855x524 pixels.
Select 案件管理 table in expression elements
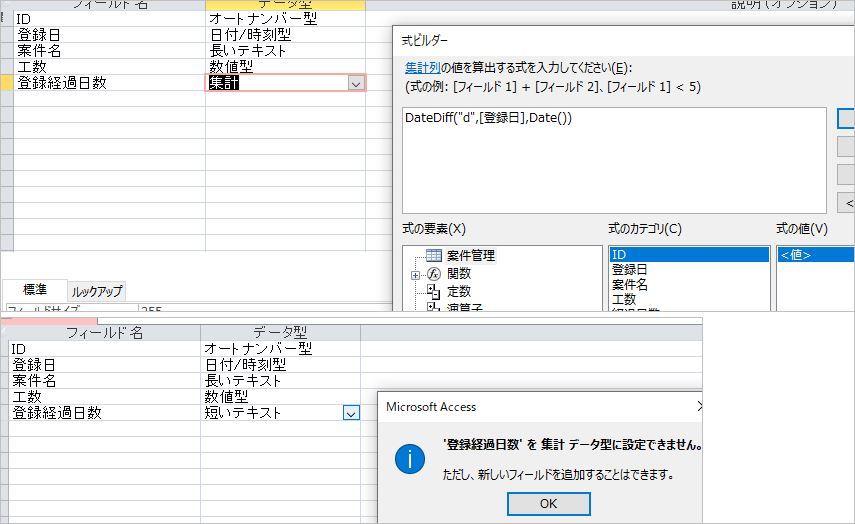[x=471, y=255]
